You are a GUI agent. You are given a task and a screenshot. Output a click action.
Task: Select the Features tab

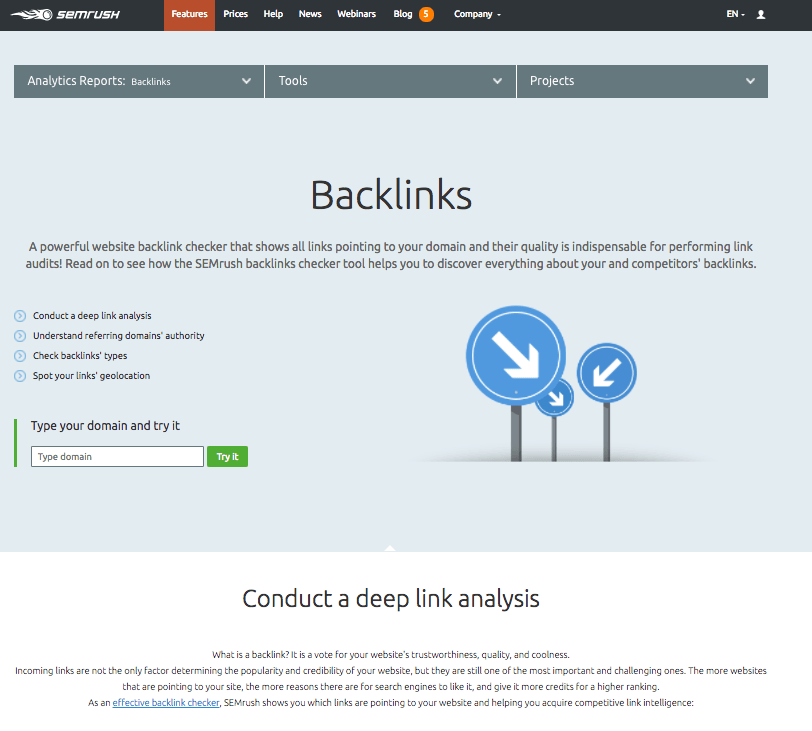click(190, 15)
